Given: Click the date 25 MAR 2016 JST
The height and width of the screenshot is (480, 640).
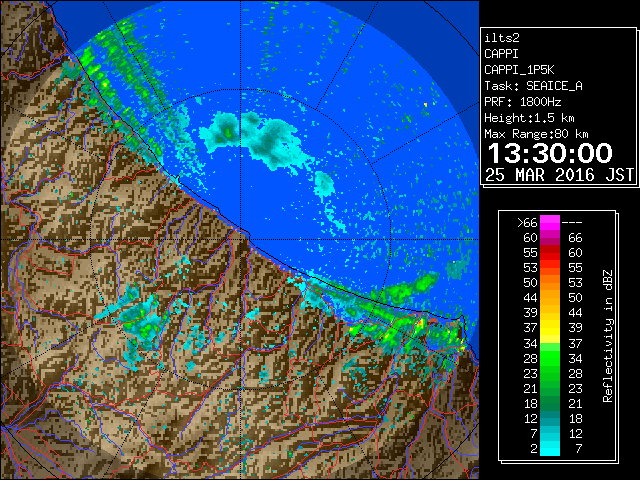Looking at the screenshot, I should point(559,175).
